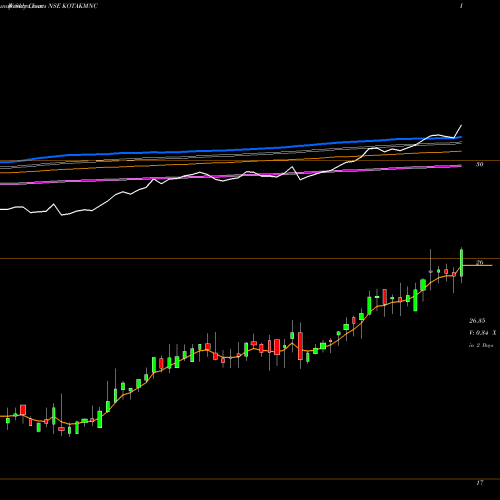Click the last tall green candlestick

click(x=462, y=263)
